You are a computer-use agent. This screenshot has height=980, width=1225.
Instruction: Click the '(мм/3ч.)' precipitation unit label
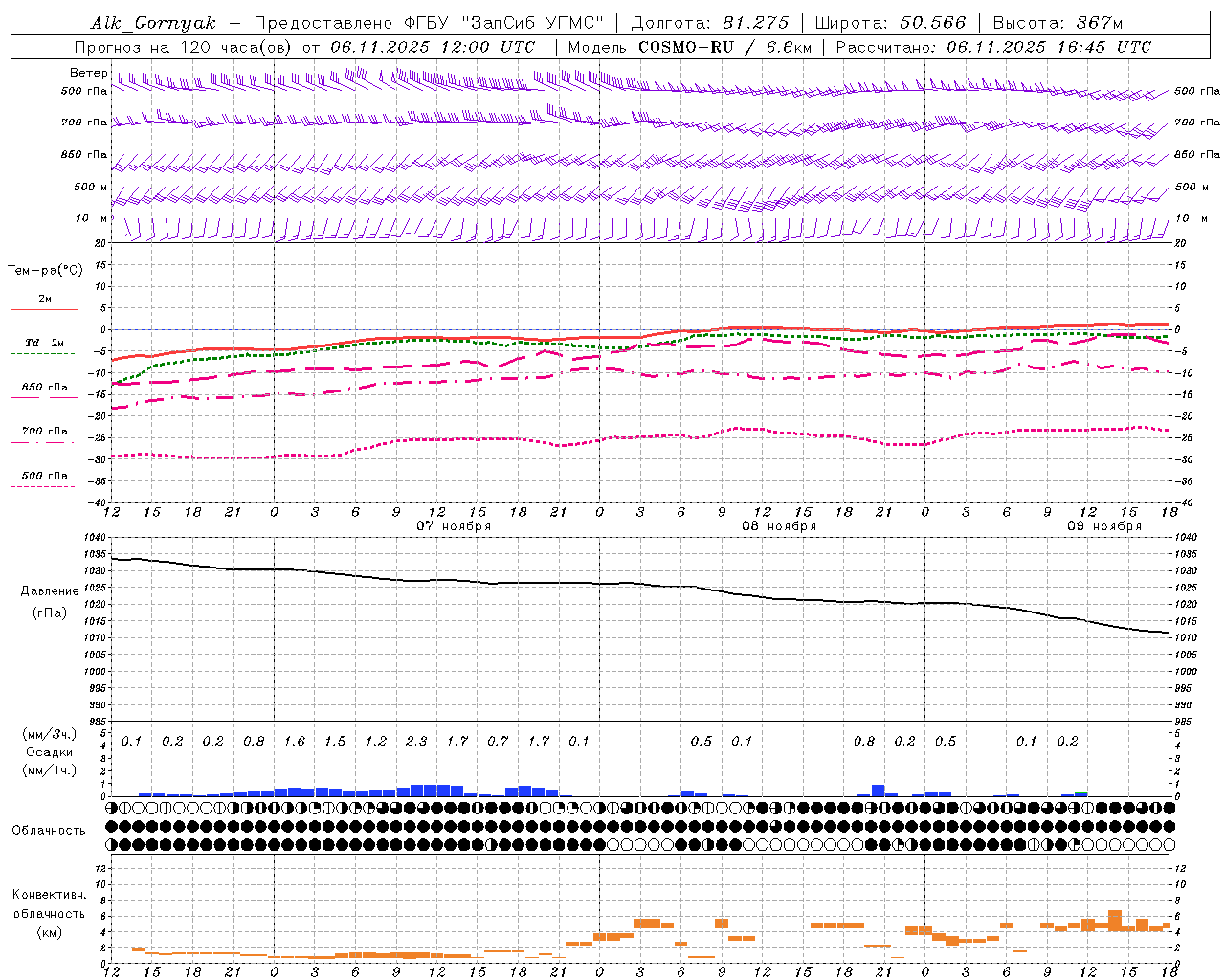(x=50, y=735)
